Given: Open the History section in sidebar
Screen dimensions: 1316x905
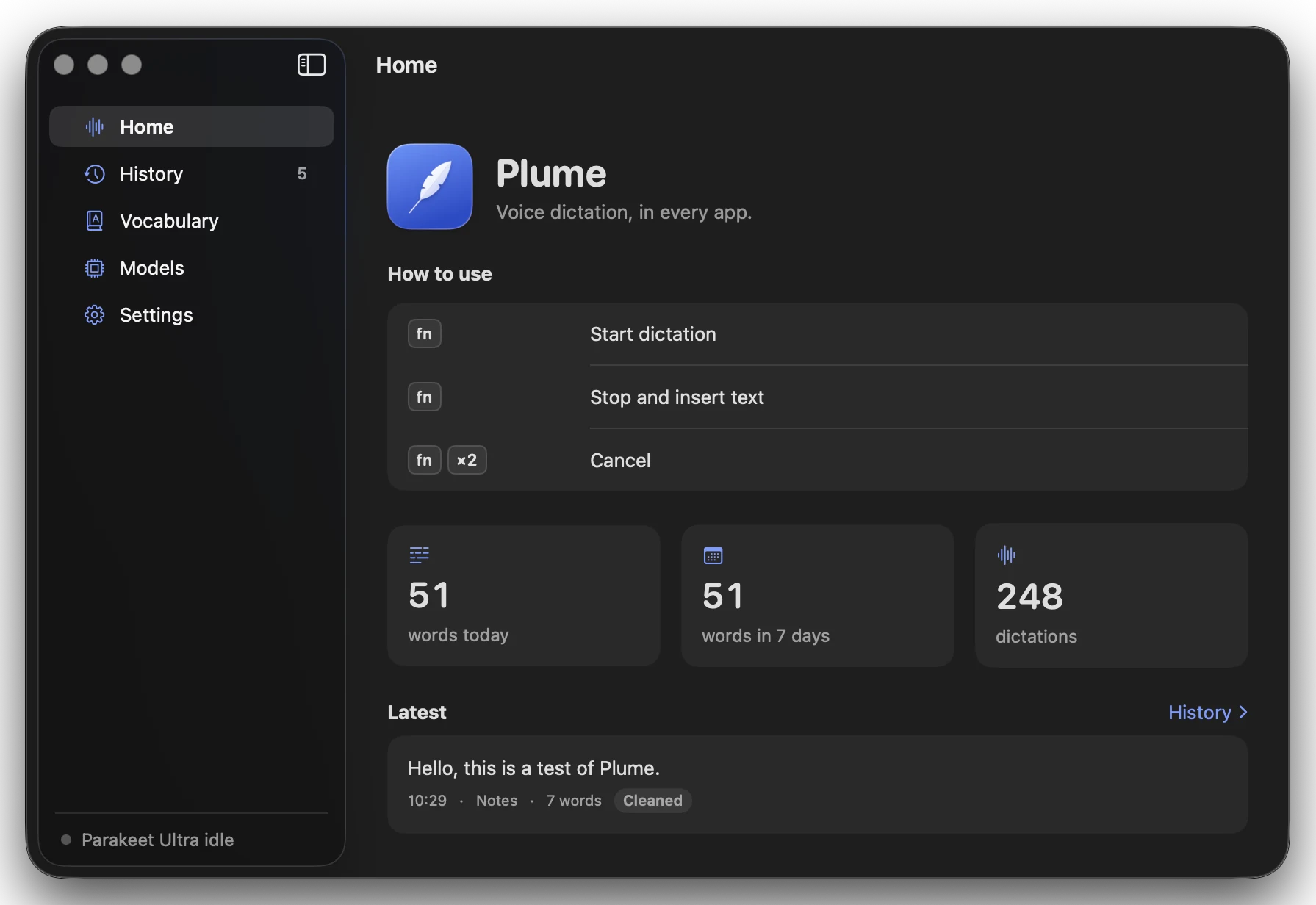Looking at the screenshot, I should coord(192,174).
